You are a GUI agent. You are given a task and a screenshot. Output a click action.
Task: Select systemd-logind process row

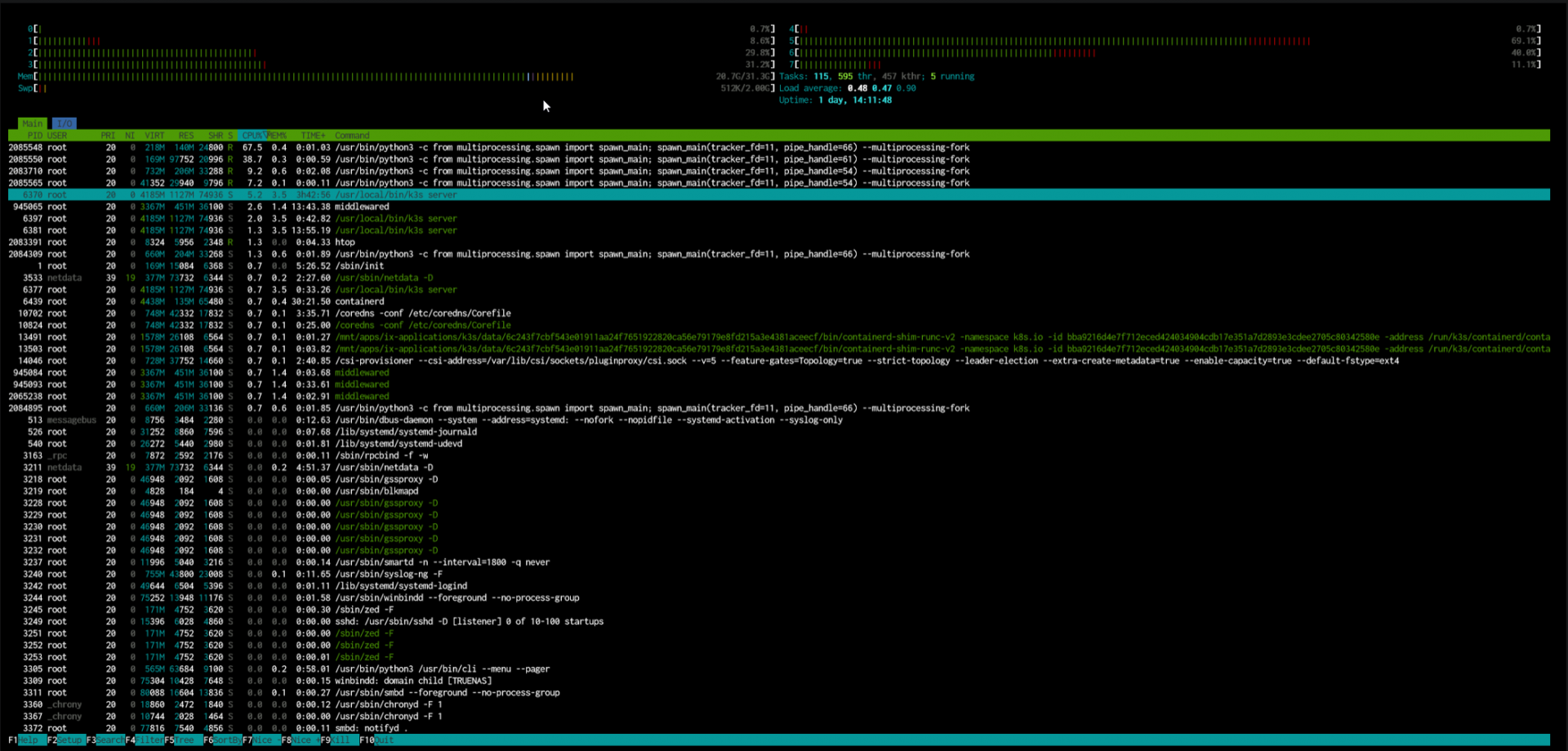coord(779,586)
